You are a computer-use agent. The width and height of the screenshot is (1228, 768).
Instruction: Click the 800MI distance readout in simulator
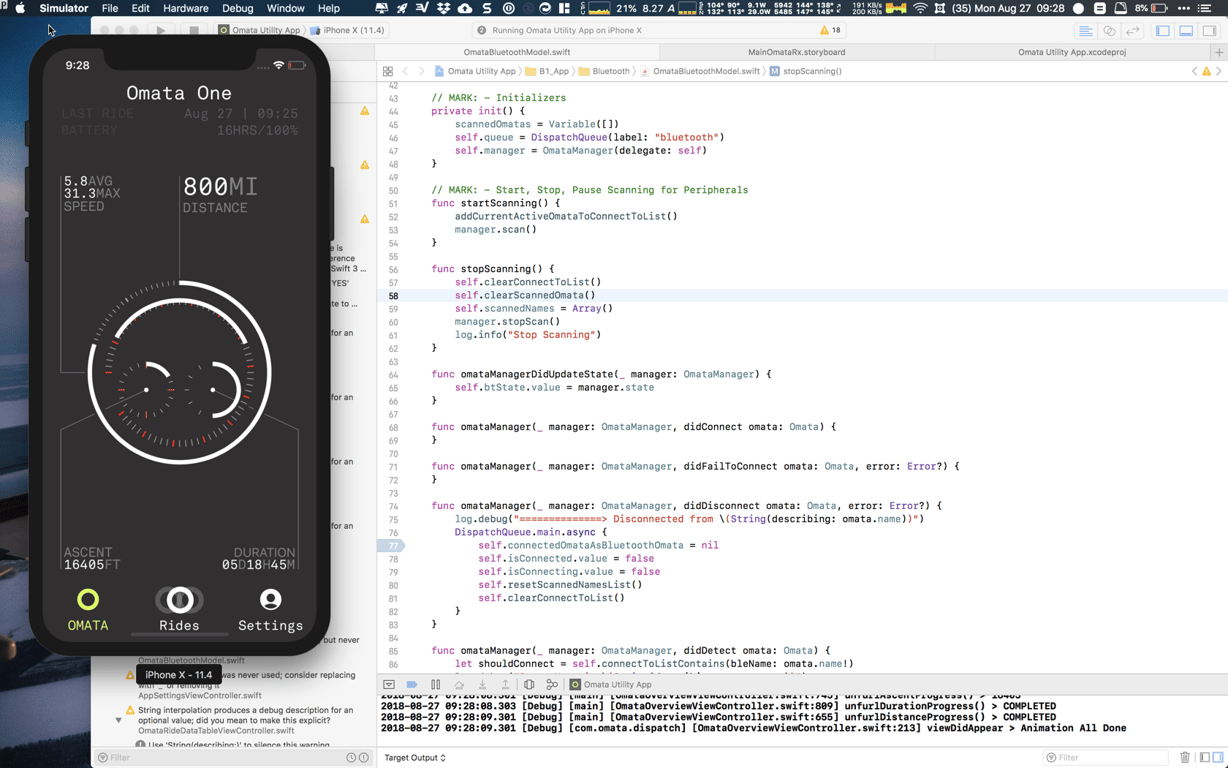point(220,187)
